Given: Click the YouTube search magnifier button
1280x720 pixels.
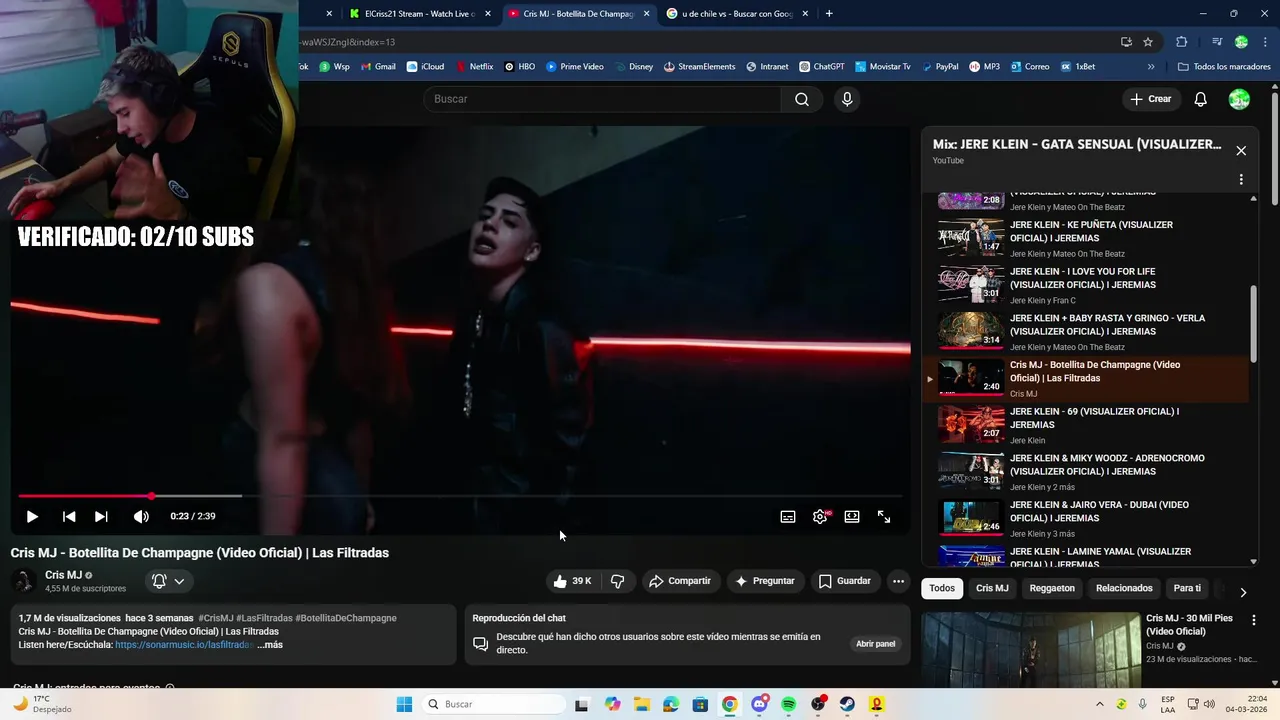Looking at the screenshot, I should click(x=802, y=99).
